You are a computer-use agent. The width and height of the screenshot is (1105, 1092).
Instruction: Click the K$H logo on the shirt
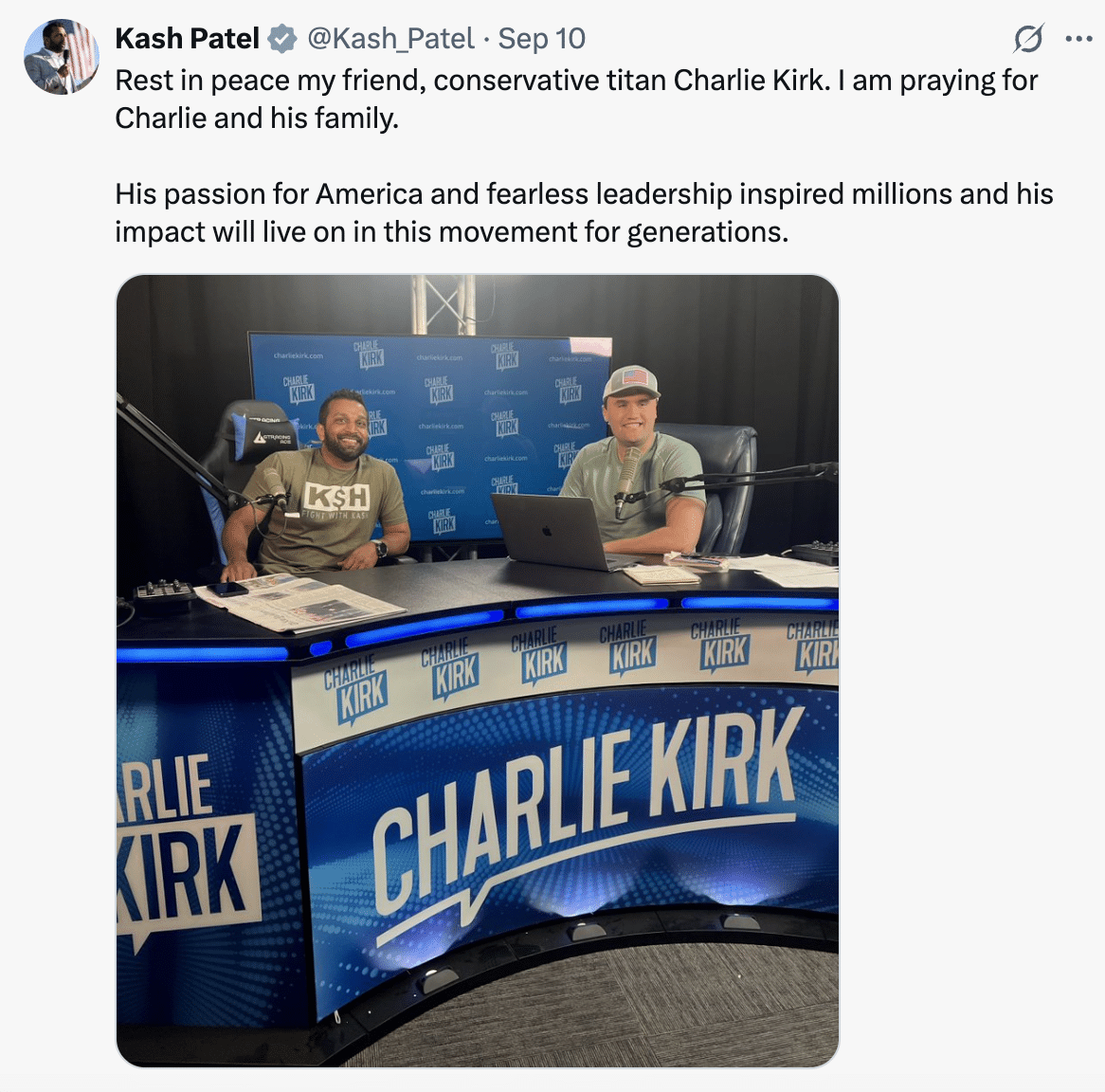tap(336, 496)
